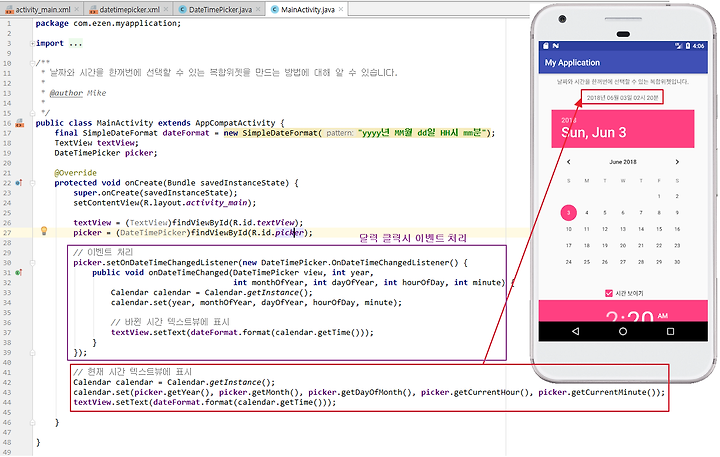
Task: Tap the N notification status icon
Action: (x=556, y=45)
